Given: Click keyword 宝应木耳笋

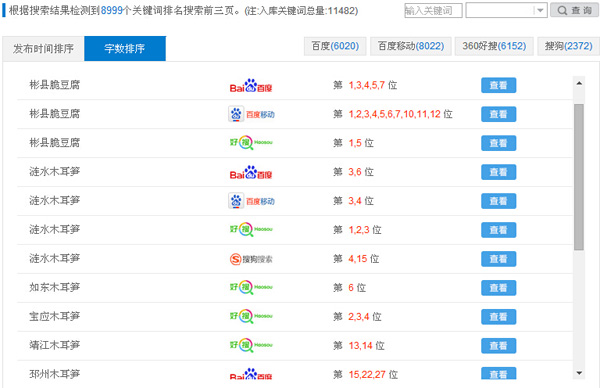Looking at the screenshot, I should (x=55, y=316).
